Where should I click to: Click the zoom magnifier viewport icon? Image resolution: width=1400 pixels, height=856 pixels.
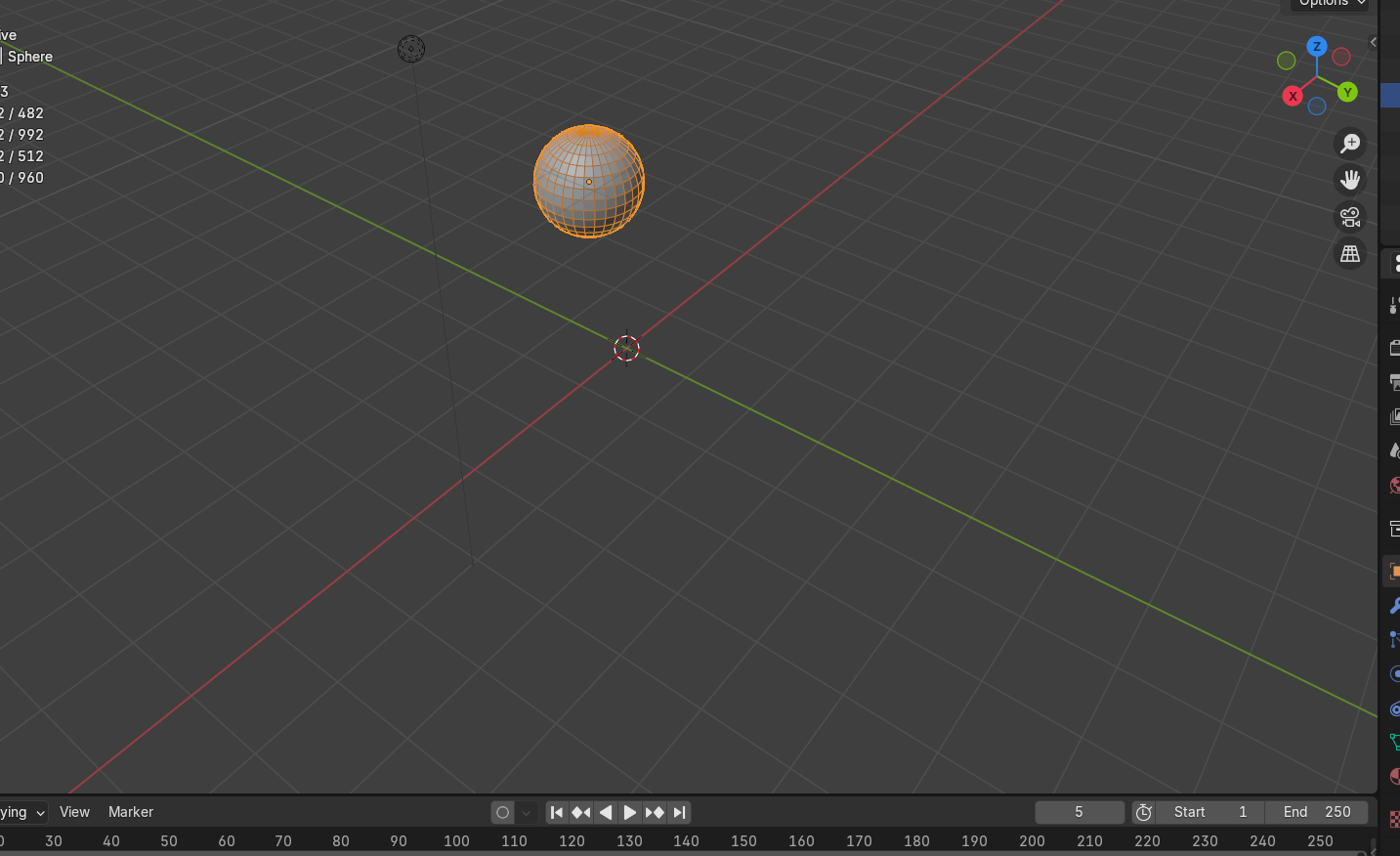[x=1350, y=144]
